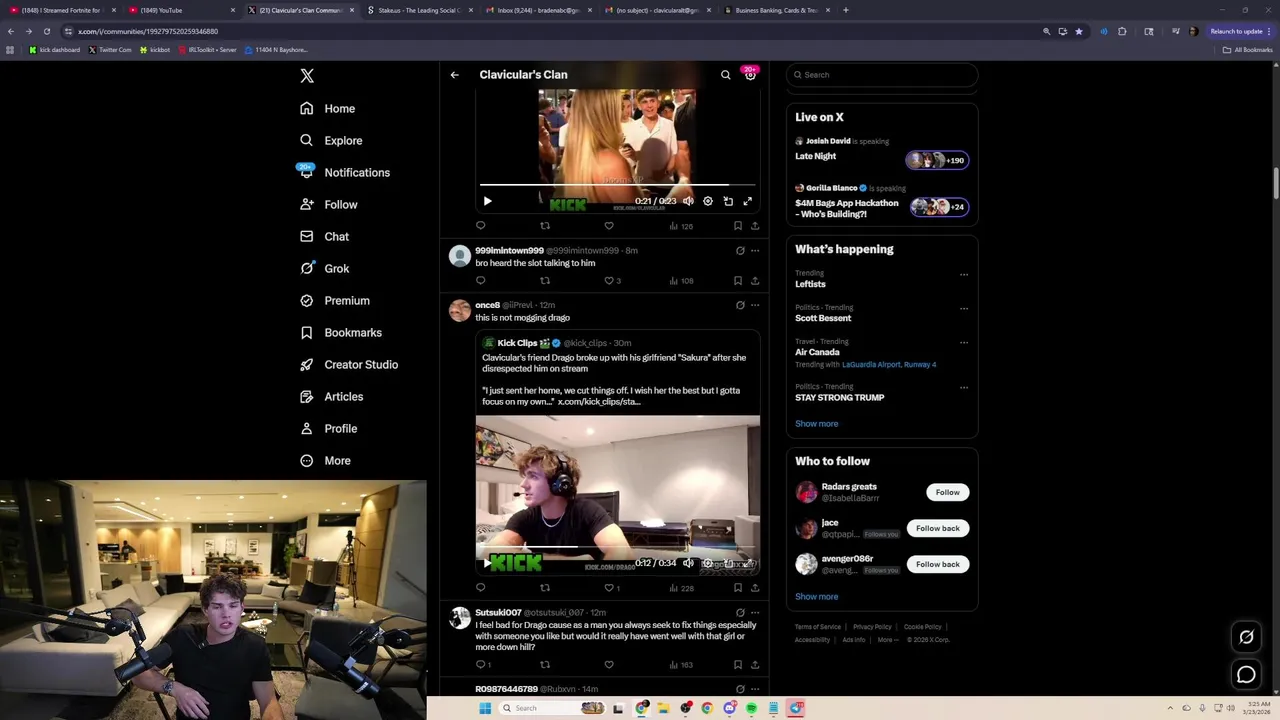1280x720 pixels.
Task: Like the once8 post with 1 like
Action: pos(609,588)
